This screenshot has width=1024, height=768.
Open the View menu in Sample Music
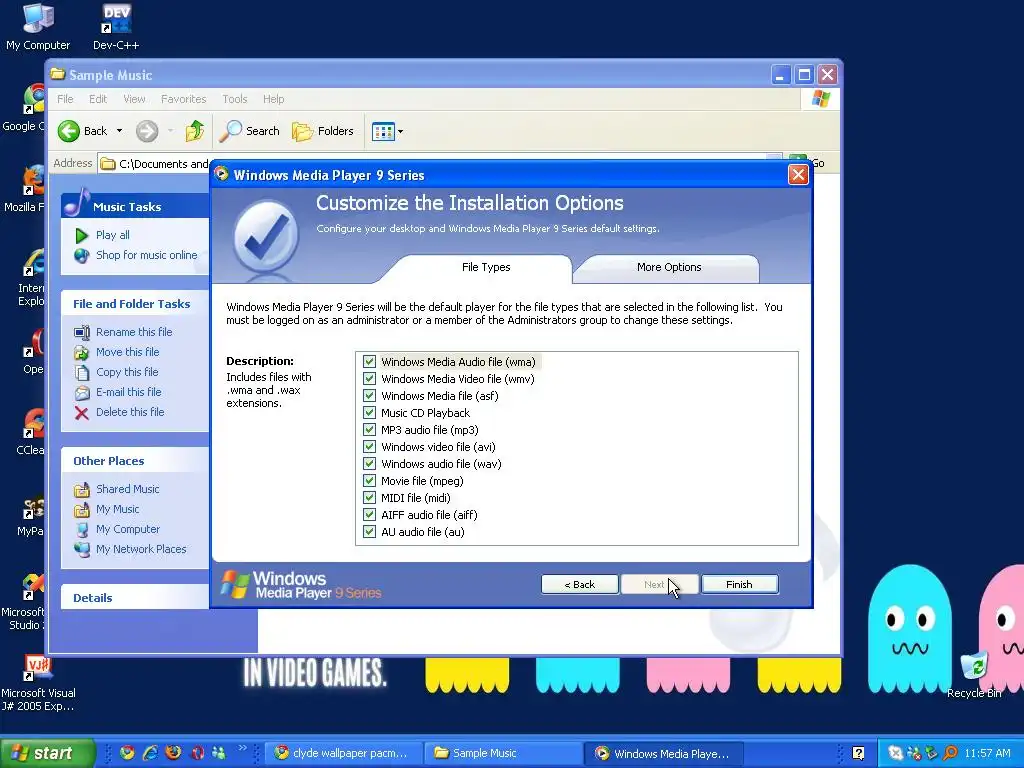pyautogui.click(x=135, y=99)
